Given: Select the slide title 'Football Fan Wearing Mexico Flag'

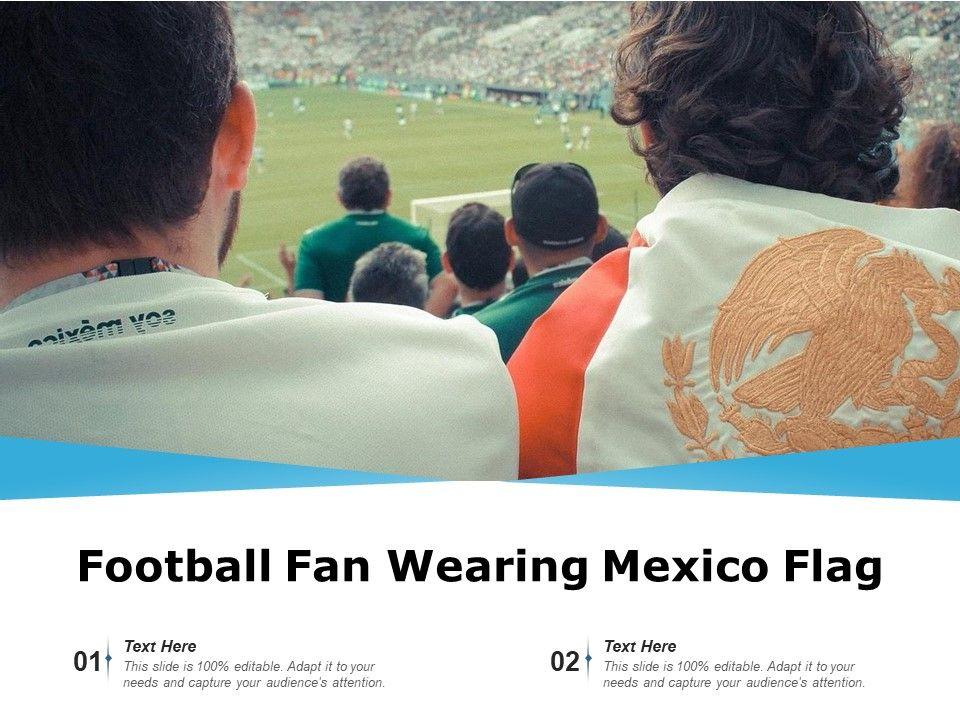Looking at the screenshot, I should [x=480, y=566].
